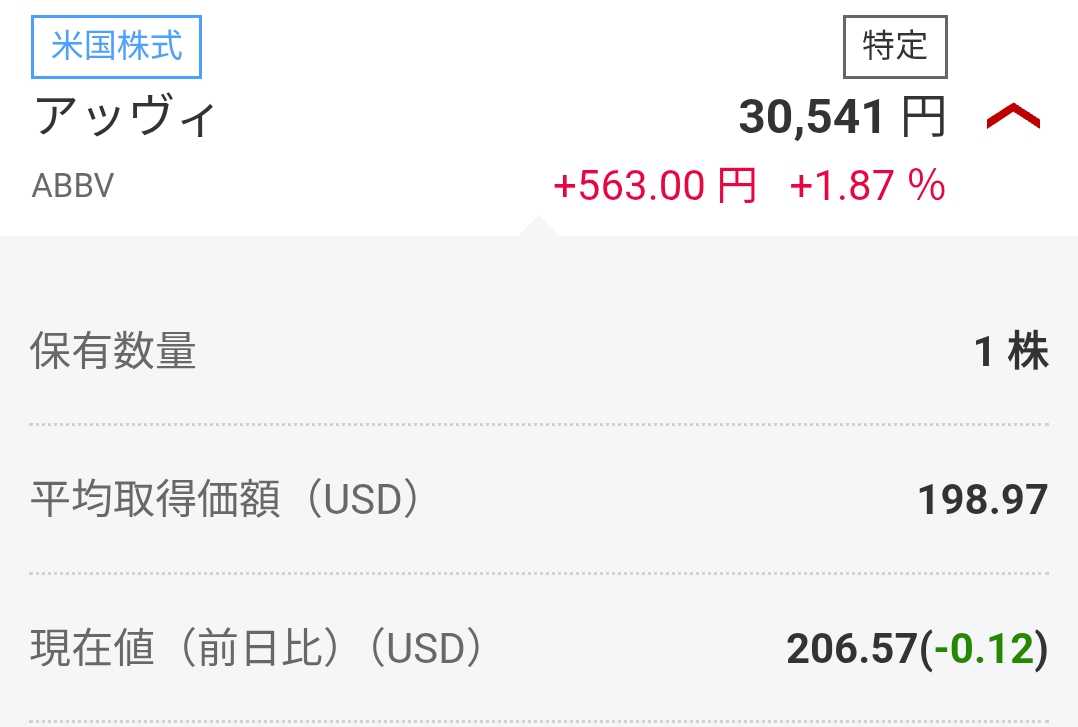Screen dimensions: 1078x727
Task: Tap the 円 unit beside 30,541
Action: 923,119
